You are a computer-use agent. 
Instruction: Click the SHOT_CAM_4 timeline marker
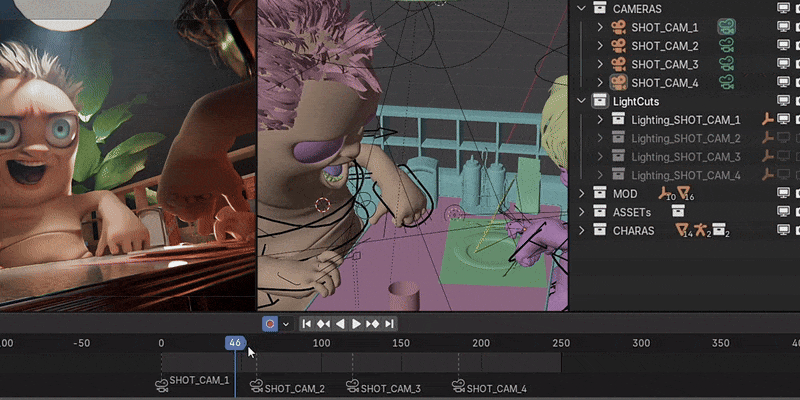tap(489, 387)
